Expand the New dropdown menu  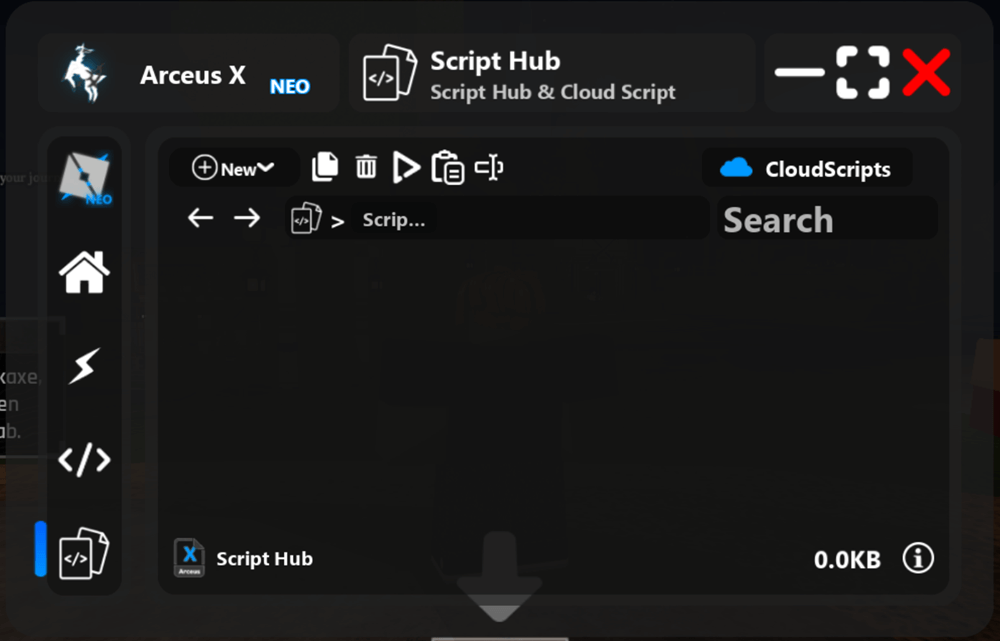[234, 168]
